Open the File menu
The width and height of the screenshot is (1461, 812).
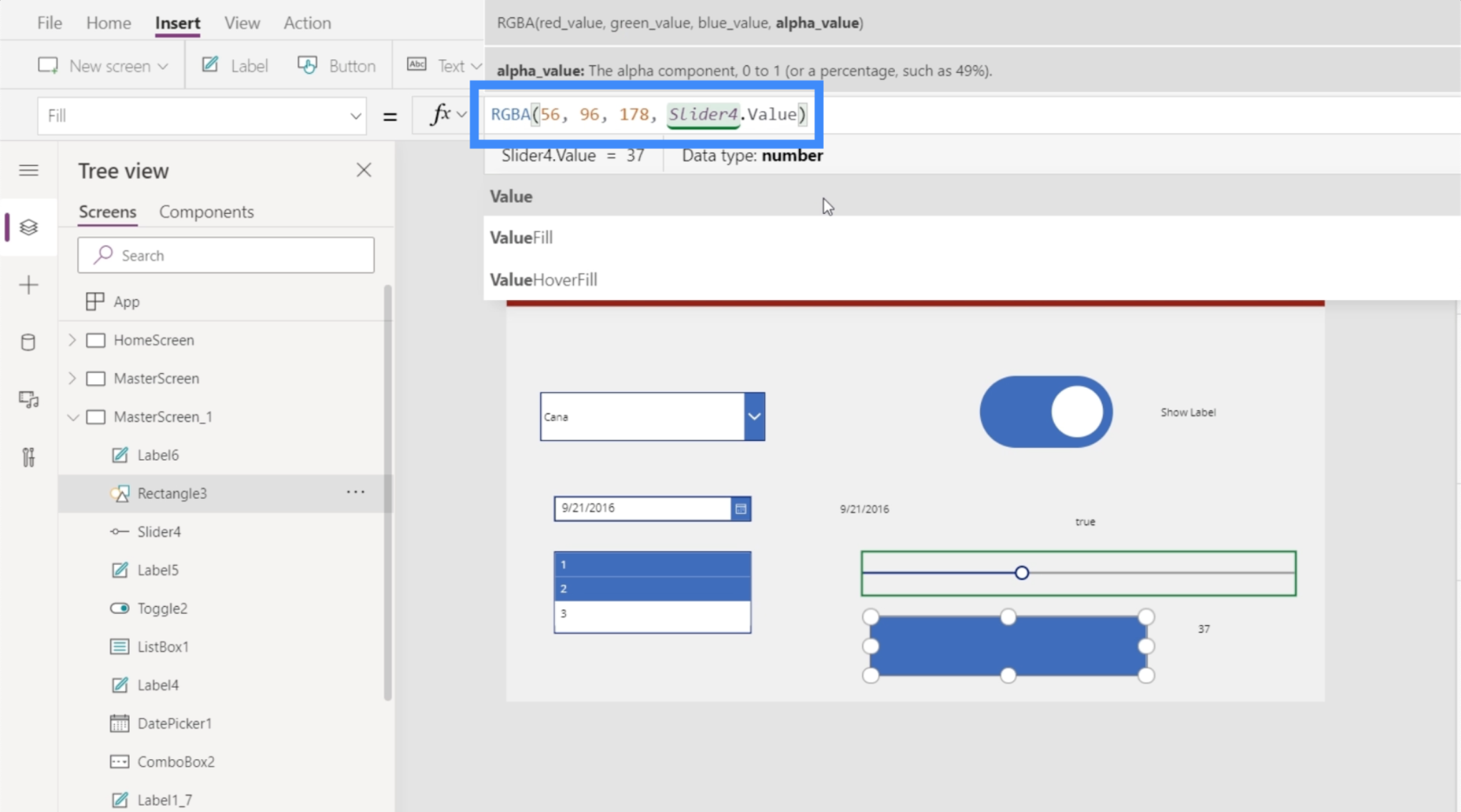click(50, 23)
